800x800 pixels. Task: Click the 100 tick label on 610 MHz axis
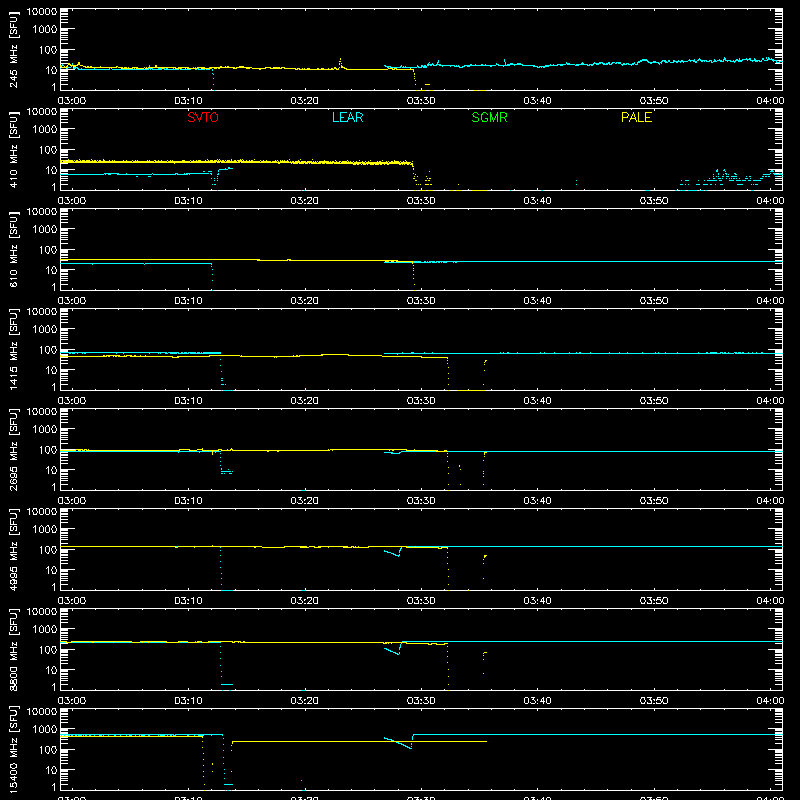click(x=48, y=250)
